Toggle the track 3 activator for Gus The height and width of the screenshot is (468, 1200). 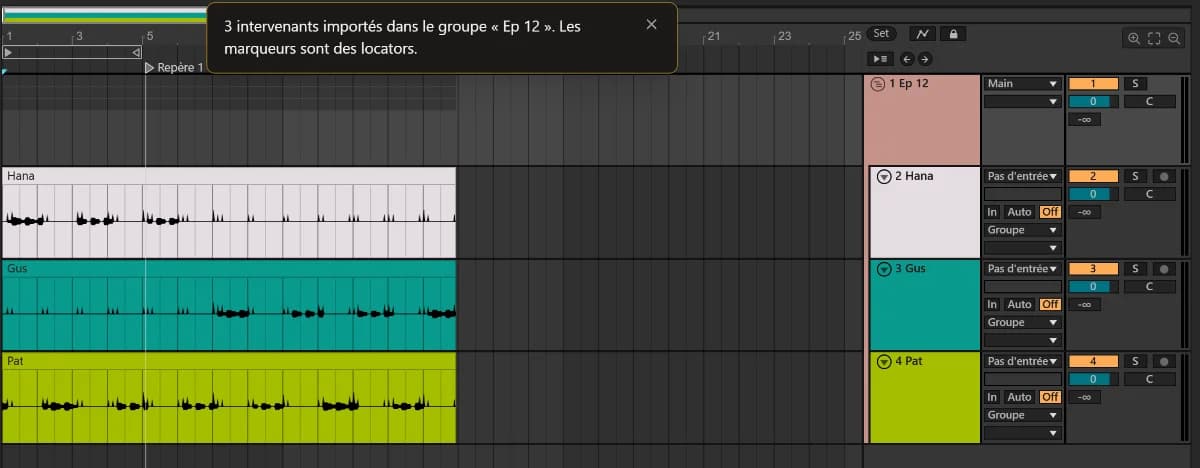pos(1092,269)
